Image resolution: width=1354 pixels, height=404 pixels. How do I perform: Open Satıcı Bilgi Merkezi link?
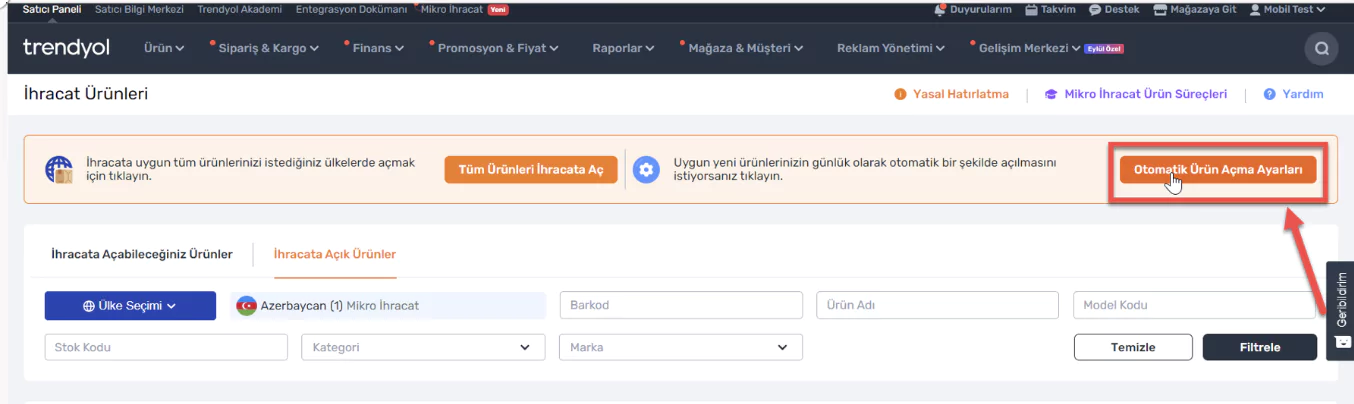click(141, 9)
